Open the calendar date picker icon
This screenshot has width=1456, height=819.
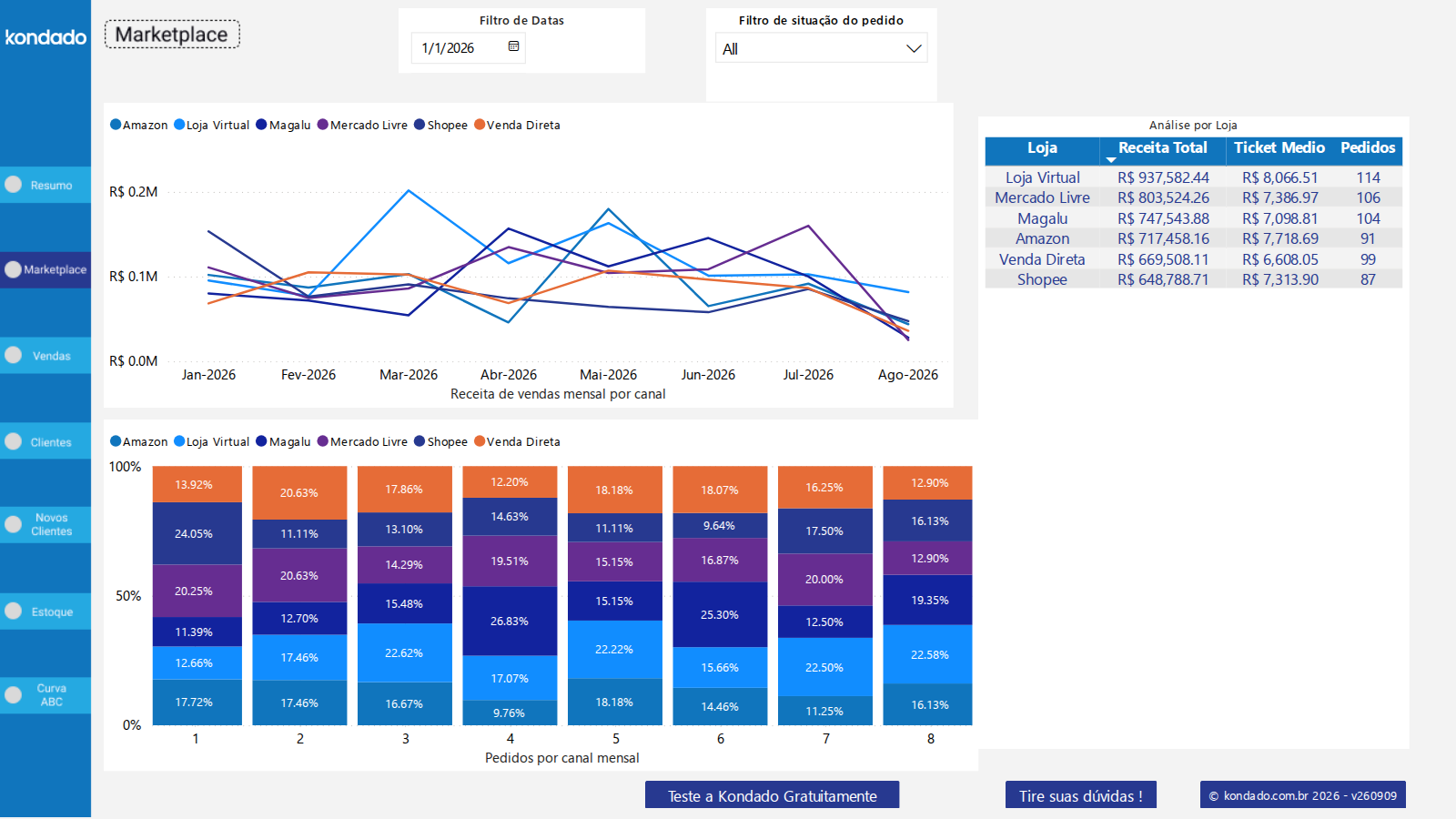[x=513, y=46]
